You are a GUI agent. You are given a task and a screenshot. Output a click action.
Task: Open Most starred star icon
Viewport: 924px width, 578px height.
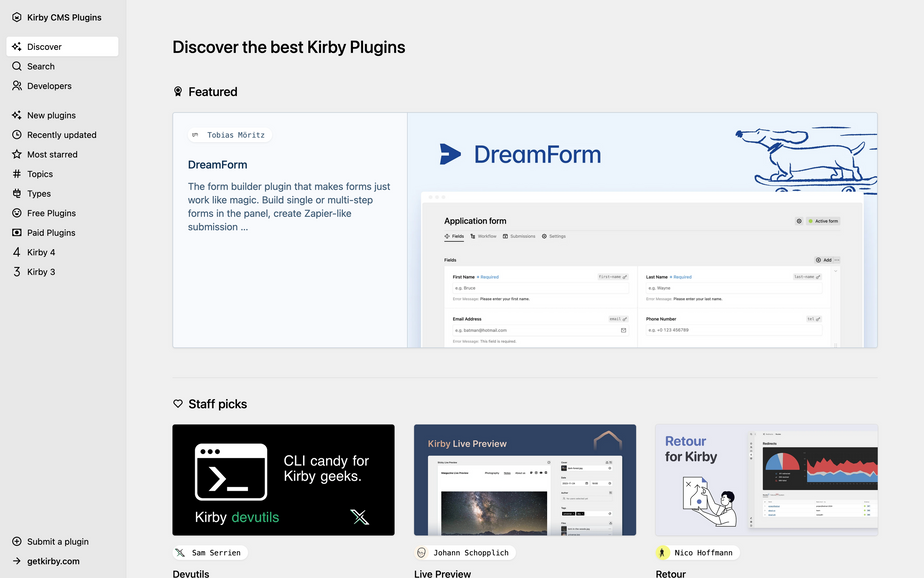[17, 154]
